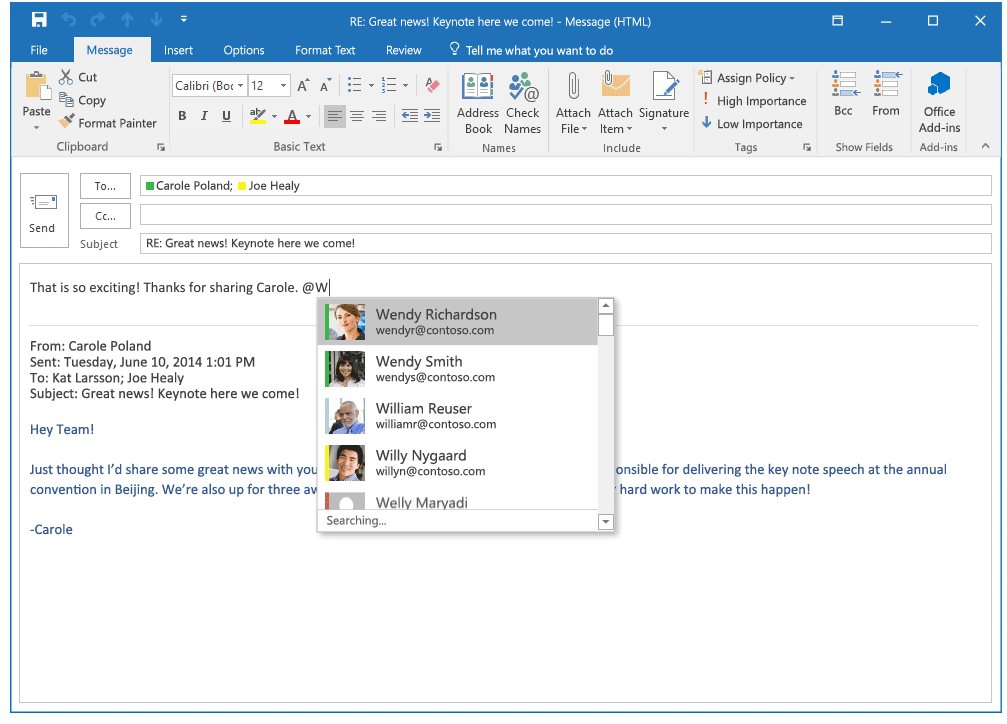Image resolution: width=1007 pixels, height=724 pixels.
Task: Decrease font size with Shrink Font
Action: (326, 85)
